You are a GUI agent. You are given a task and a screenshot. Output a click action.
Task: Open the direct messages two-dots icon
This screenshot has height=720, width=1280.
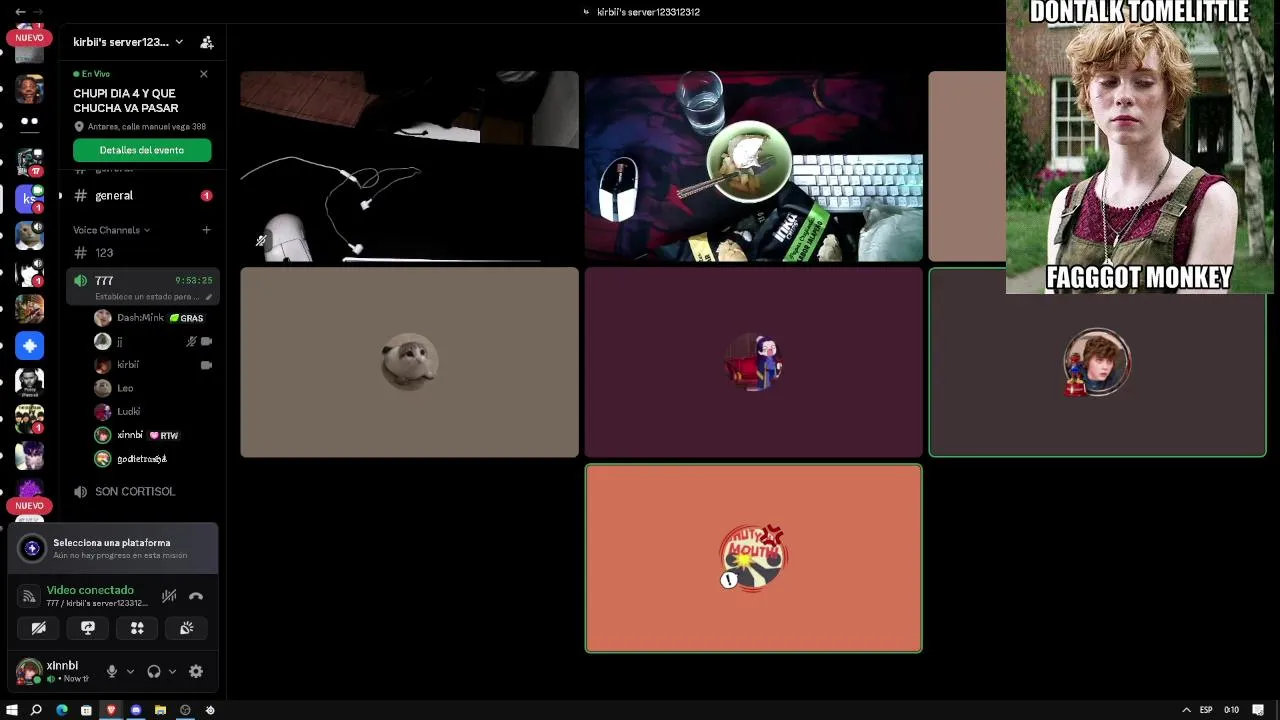click(x=29, y=121)
